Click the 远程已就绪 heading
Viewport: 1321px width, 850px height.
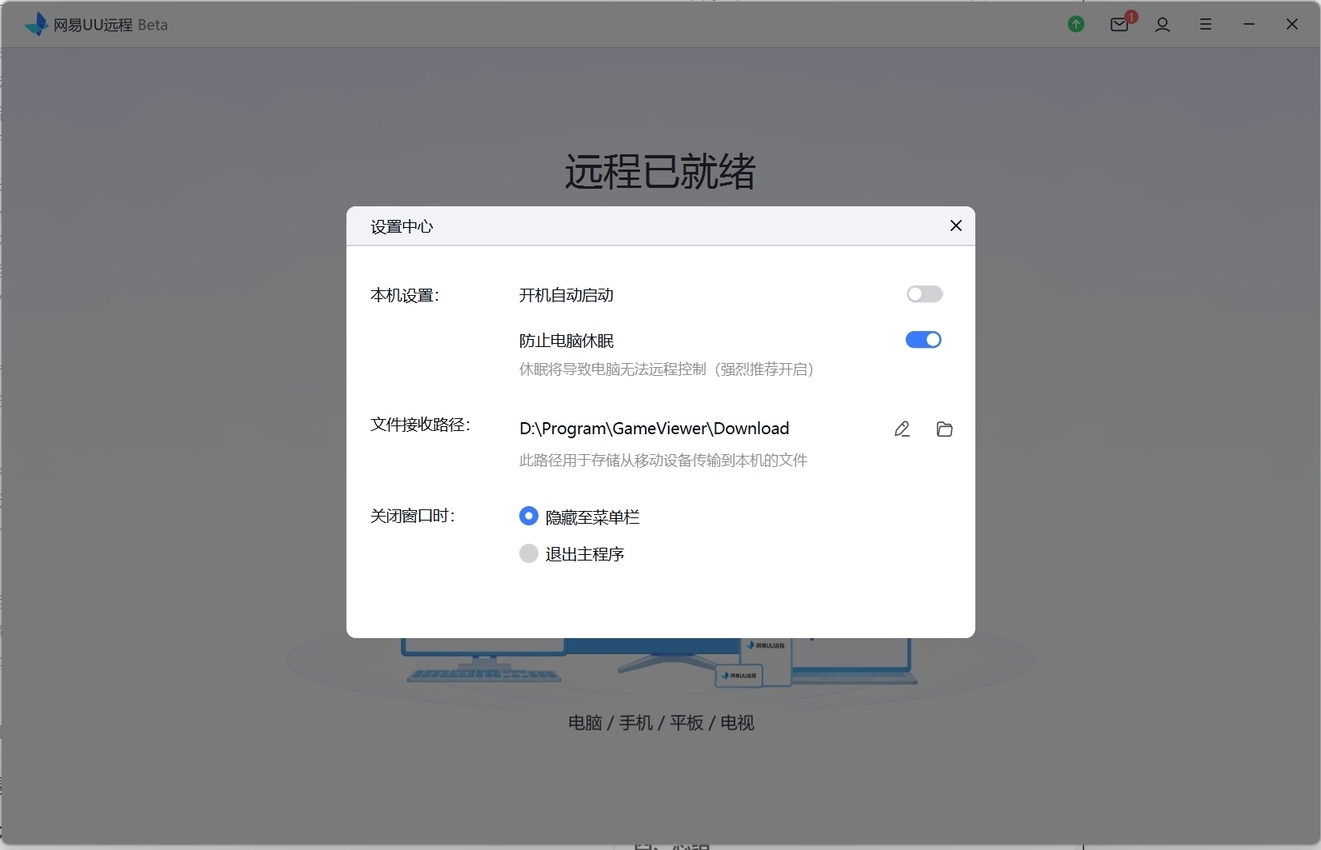pos(660,172)
